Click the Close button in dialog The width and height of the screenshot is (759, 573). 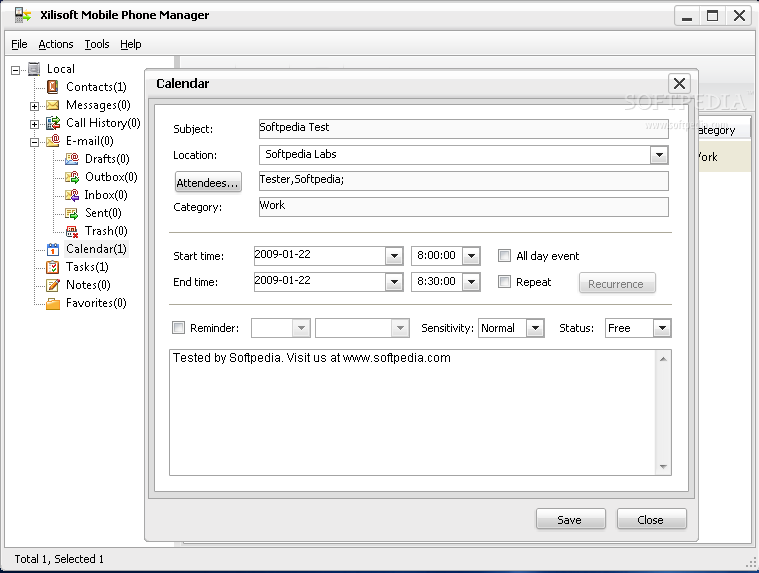coord(652,519)
